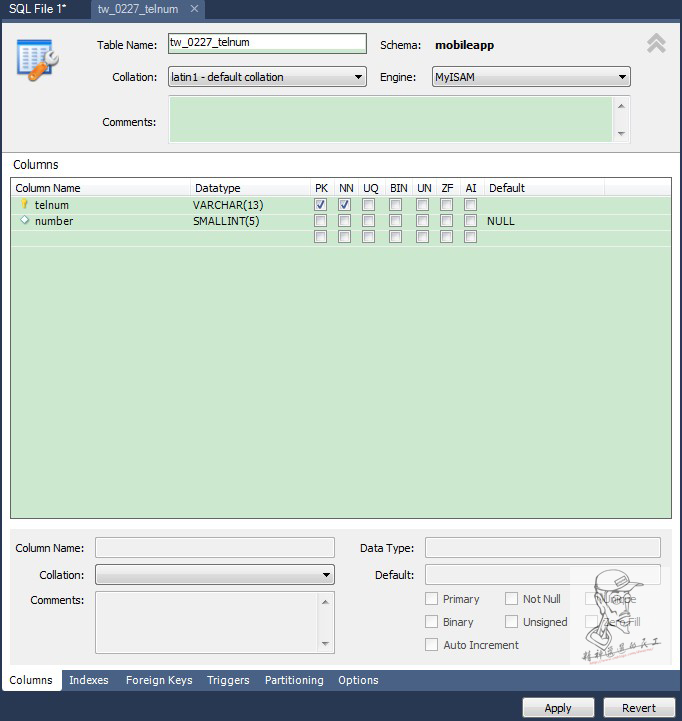This screenshot has height=721, width=682.
Task: Click table Comments scrollbar up arrow
Action: click(621, 106)
